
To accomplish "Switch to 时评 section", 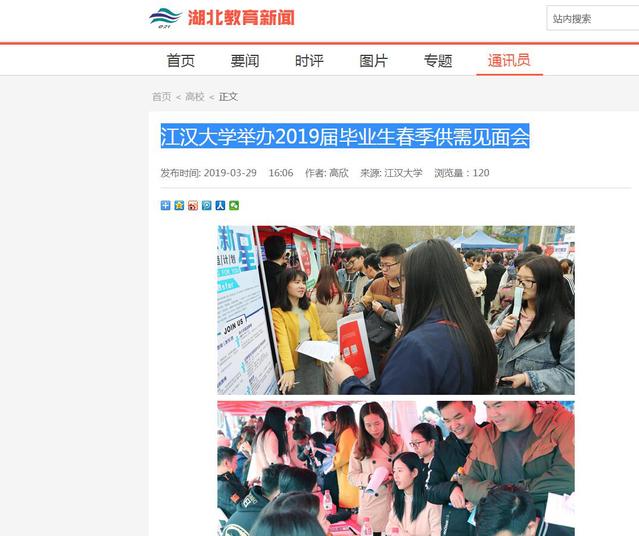I will coord(309,61).
